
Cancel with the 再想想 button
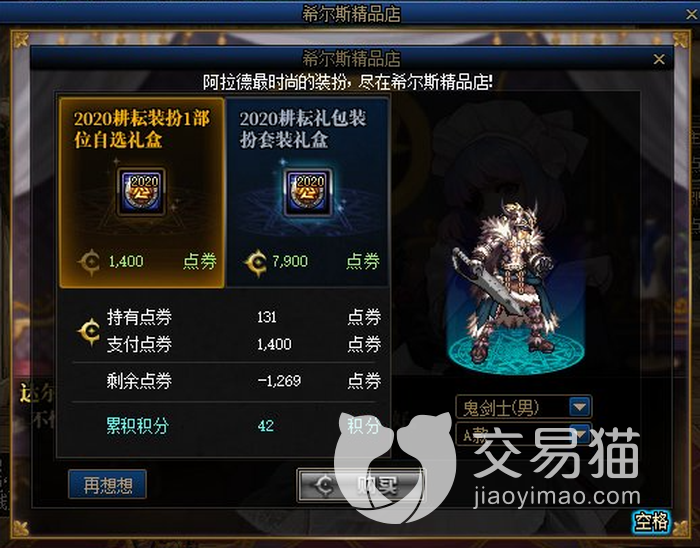(x=108, y=485)
